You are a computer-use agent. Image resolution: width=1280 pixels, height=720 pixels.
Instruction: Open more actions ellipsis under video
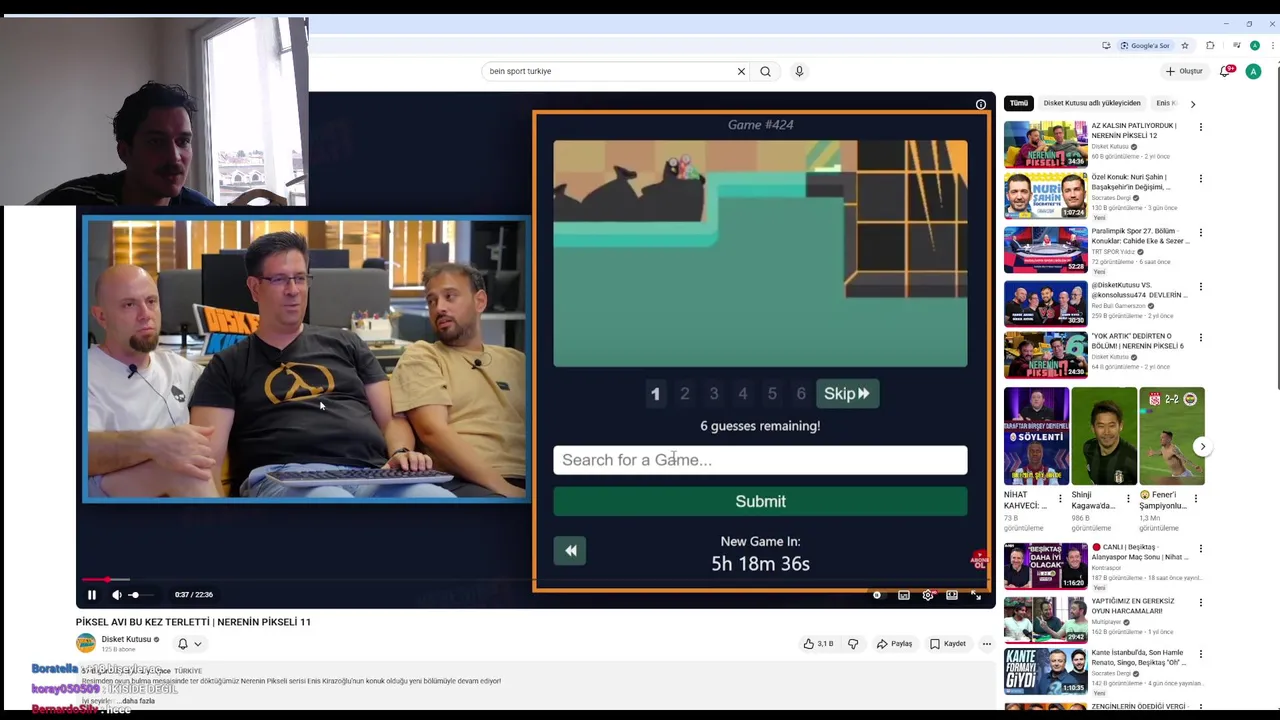pyautogui.click(x=986, y=644)
